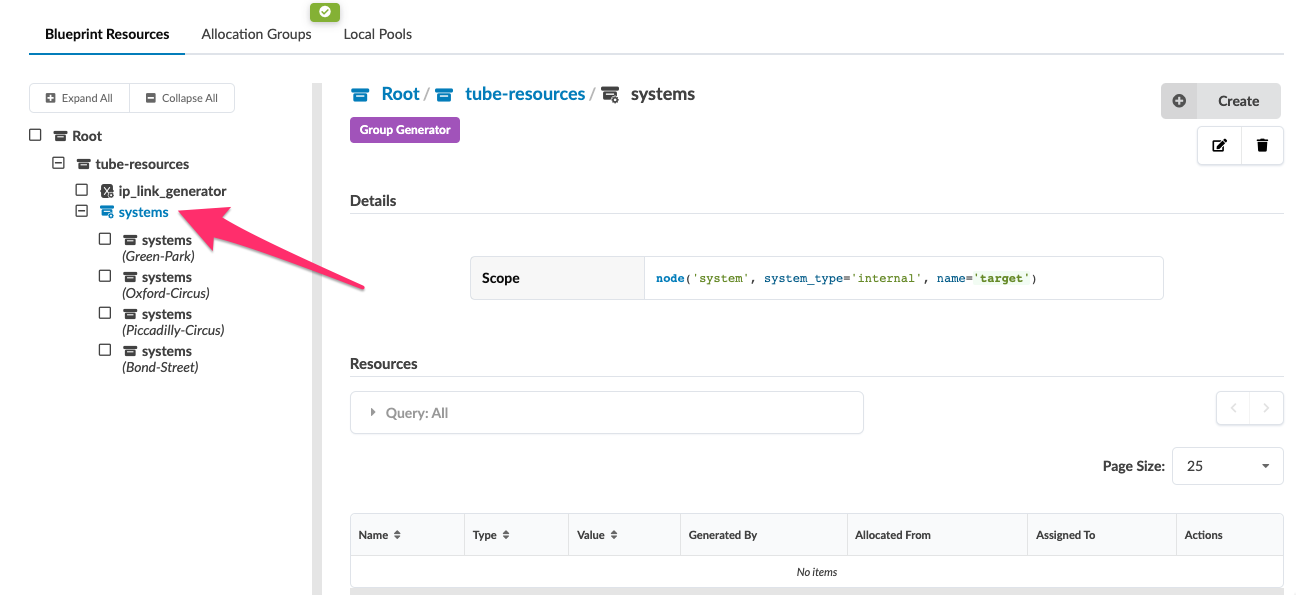Click the plus icon on the Create button
1296x595 pixels.
pos(1179,100)
